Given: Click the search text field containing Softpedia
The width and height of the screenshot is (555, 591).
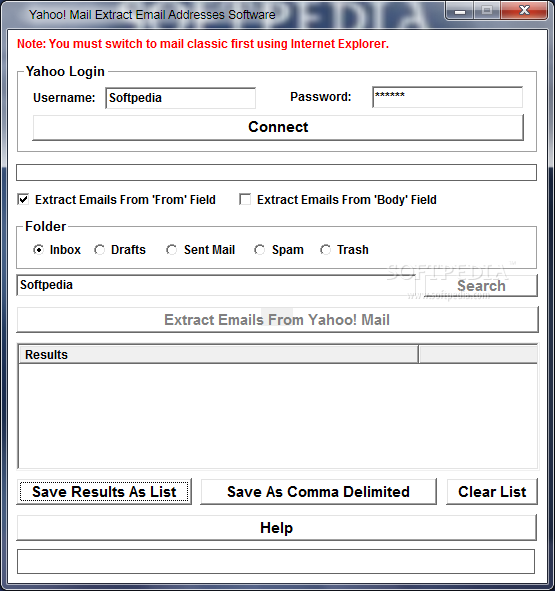Looking at the screenshot, I should point(216,285).
